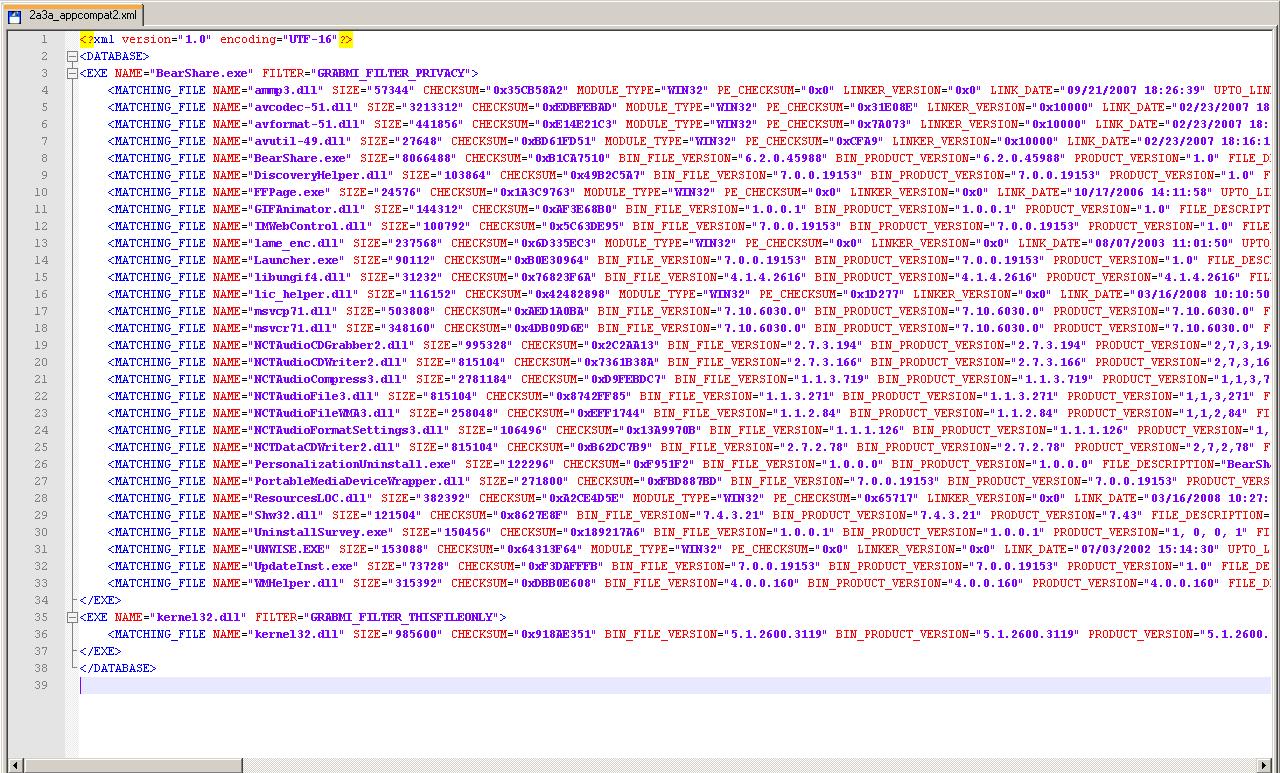
Task: Click the "NCTAudioFileWMA3.dll" file name
Action: click(x=324, y=413)
